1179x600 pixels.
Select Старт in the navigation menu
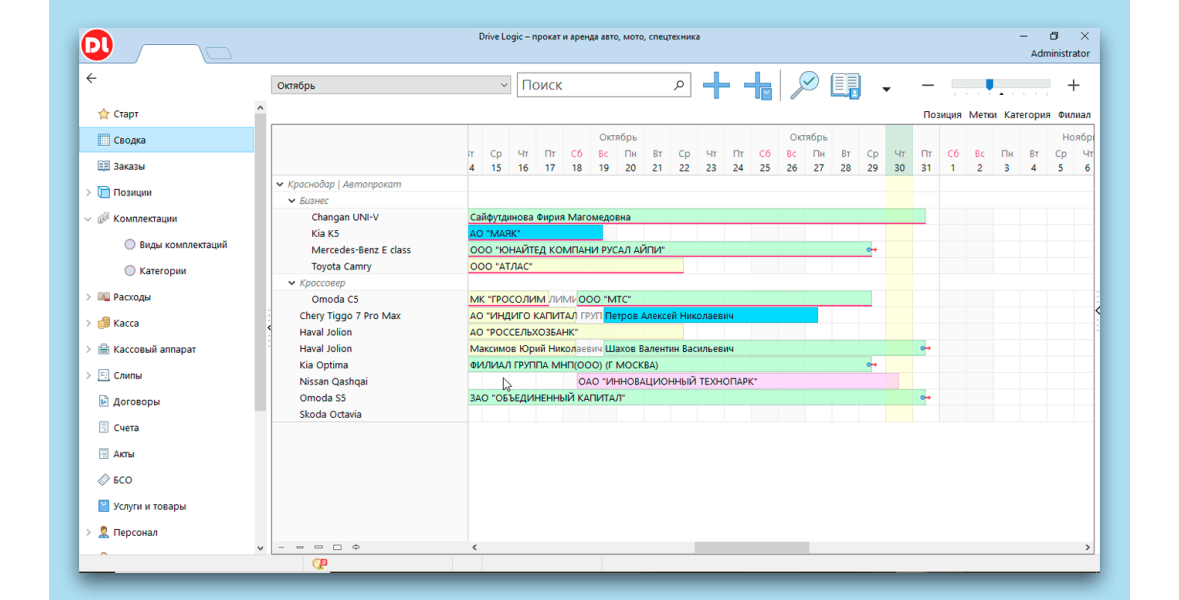coord(126,115)
